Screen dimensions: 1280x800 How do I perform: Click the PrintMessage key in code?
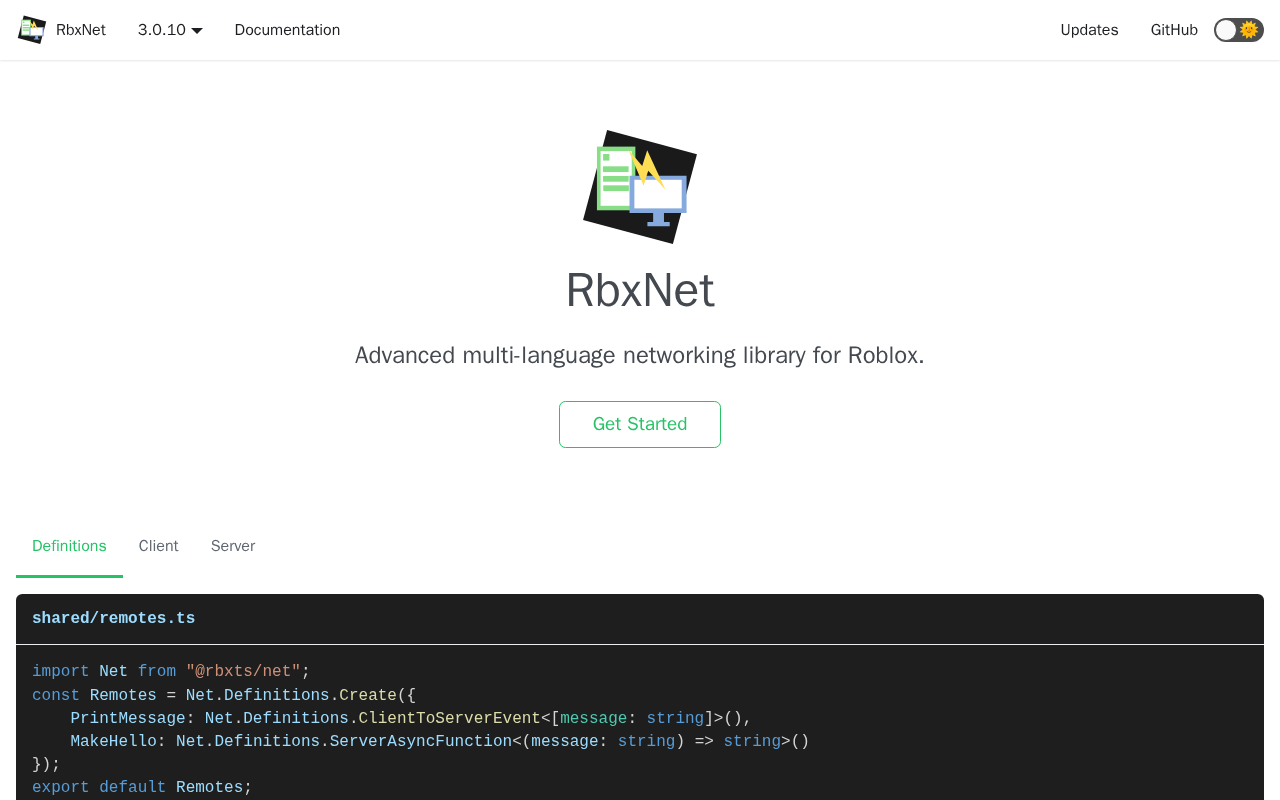(128, 718)
